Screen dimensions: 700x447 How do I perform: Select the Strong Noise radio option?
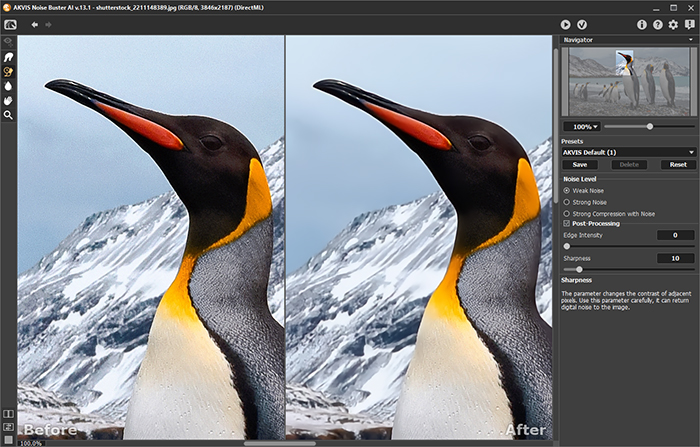tap(568, 202)
